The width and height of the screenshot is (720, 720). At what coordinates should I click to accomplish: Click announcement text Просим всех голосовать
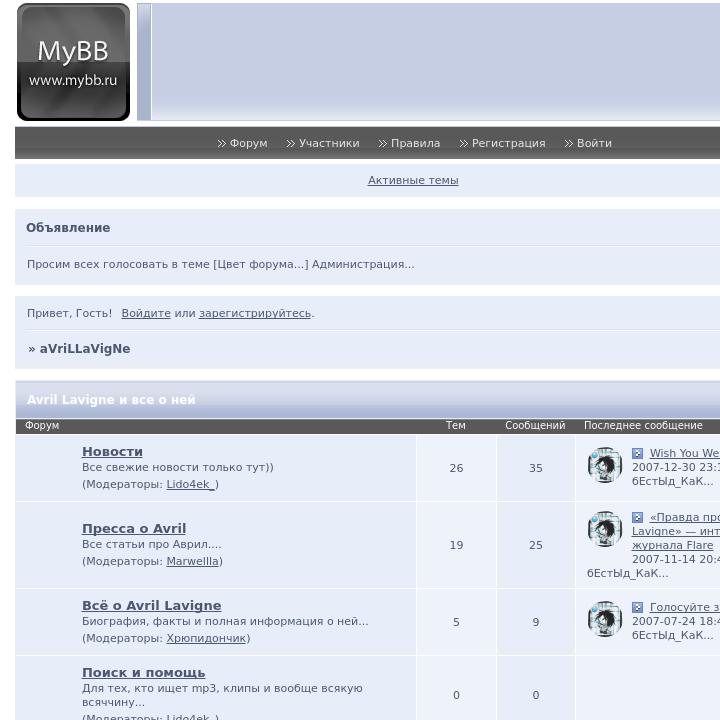pos(220,264)
